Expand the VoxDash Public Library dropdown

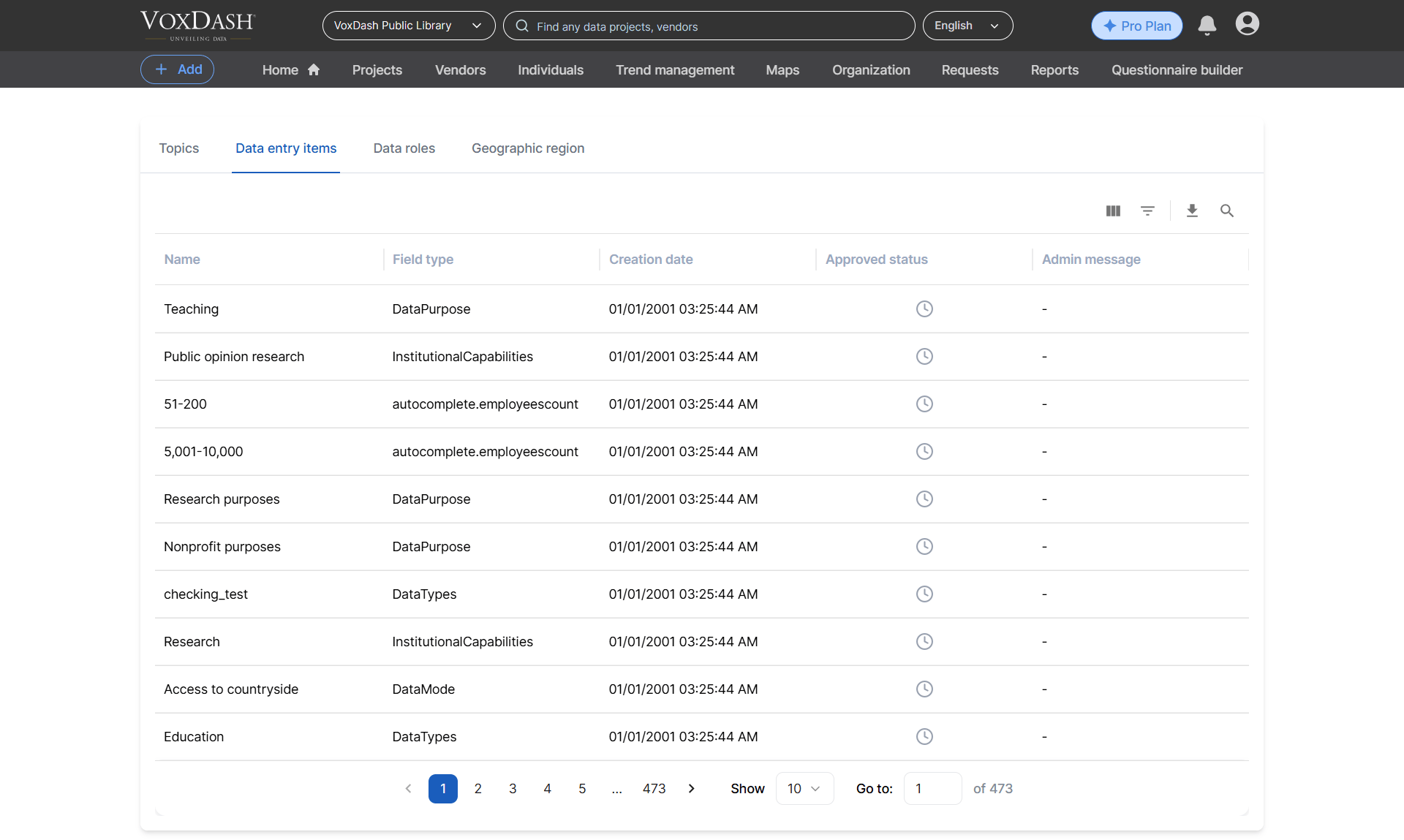coord(409,26)
